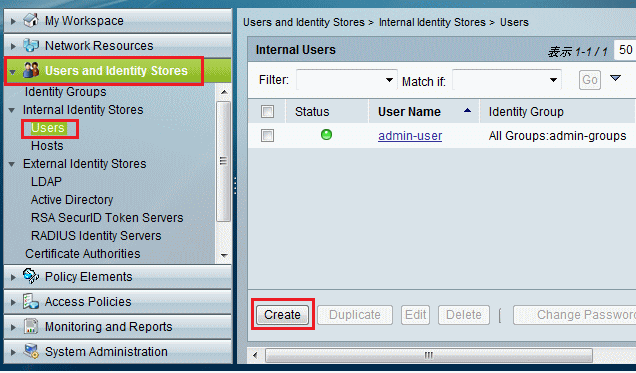The width and height of the screenshot is (636, 373).
Task: Toggle the select-all checkbox in table header
Action: click(267, 111)
